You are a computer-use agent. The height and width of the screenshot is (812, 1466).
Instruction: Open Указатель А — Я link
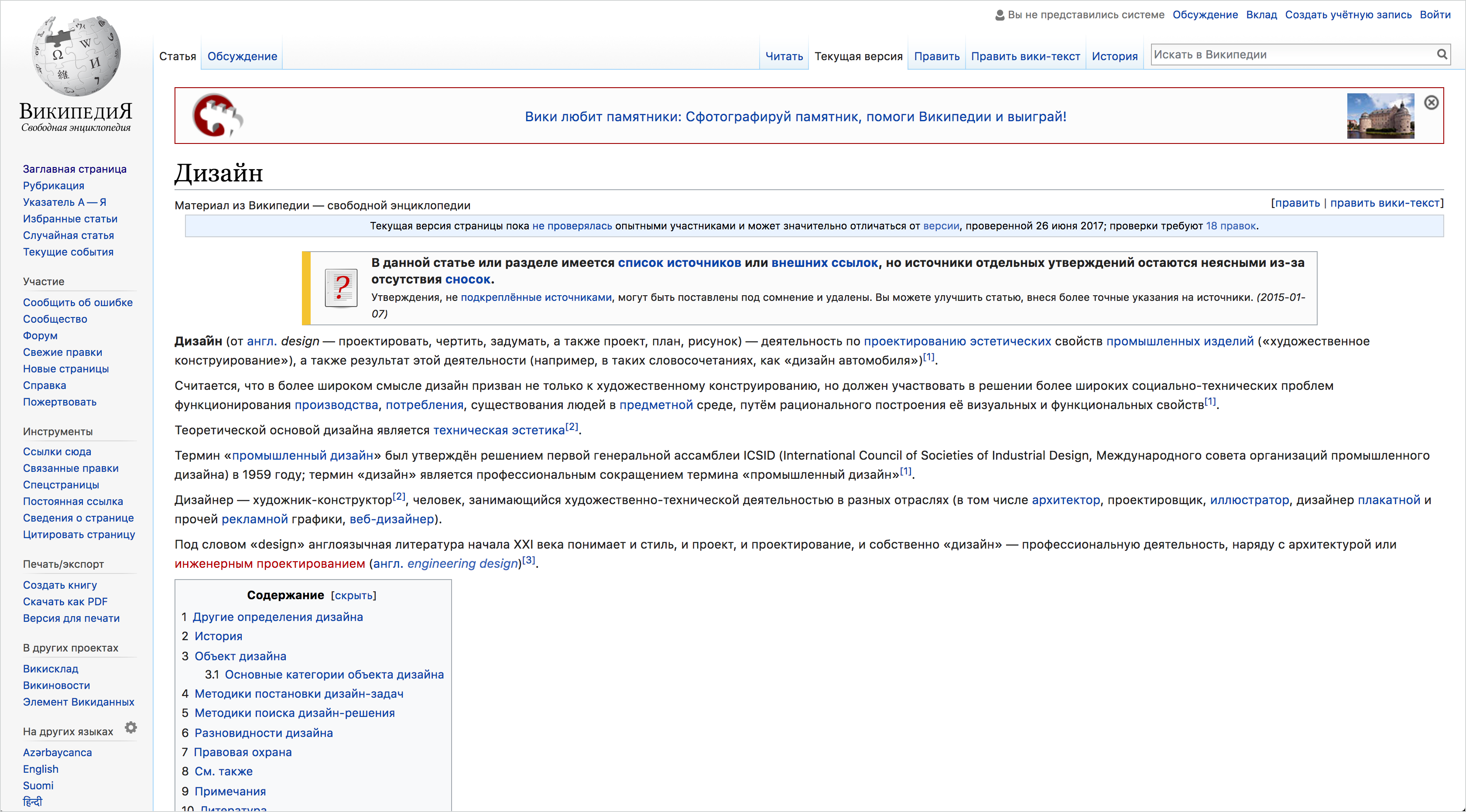point(64,202)
